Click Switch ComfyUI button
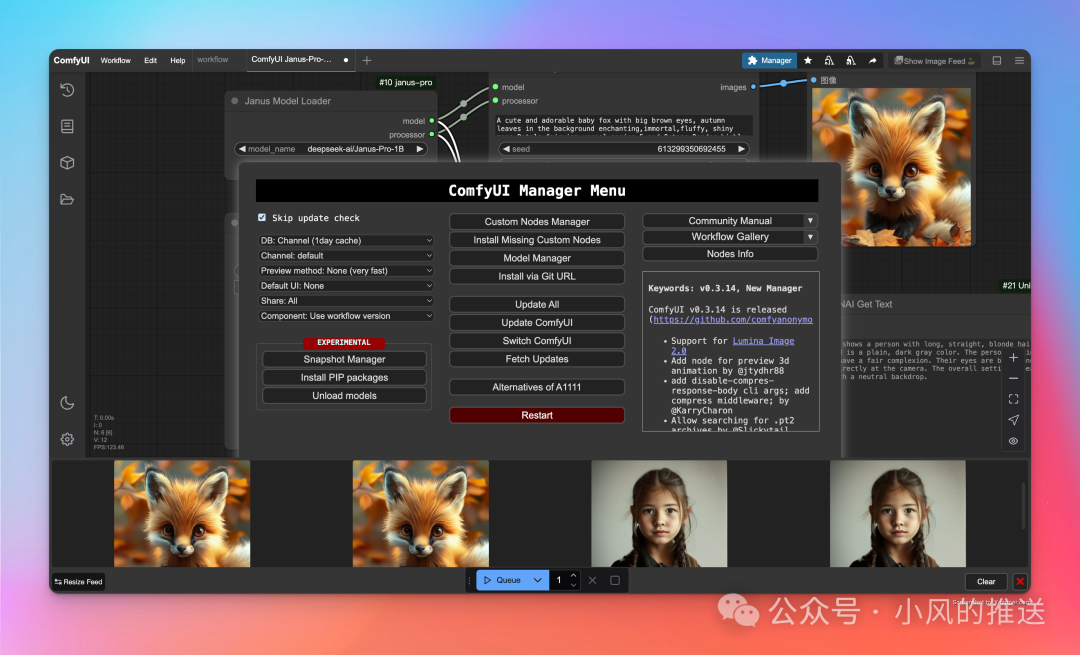Viewport: 1080px width, 655px height. point(537,341)
